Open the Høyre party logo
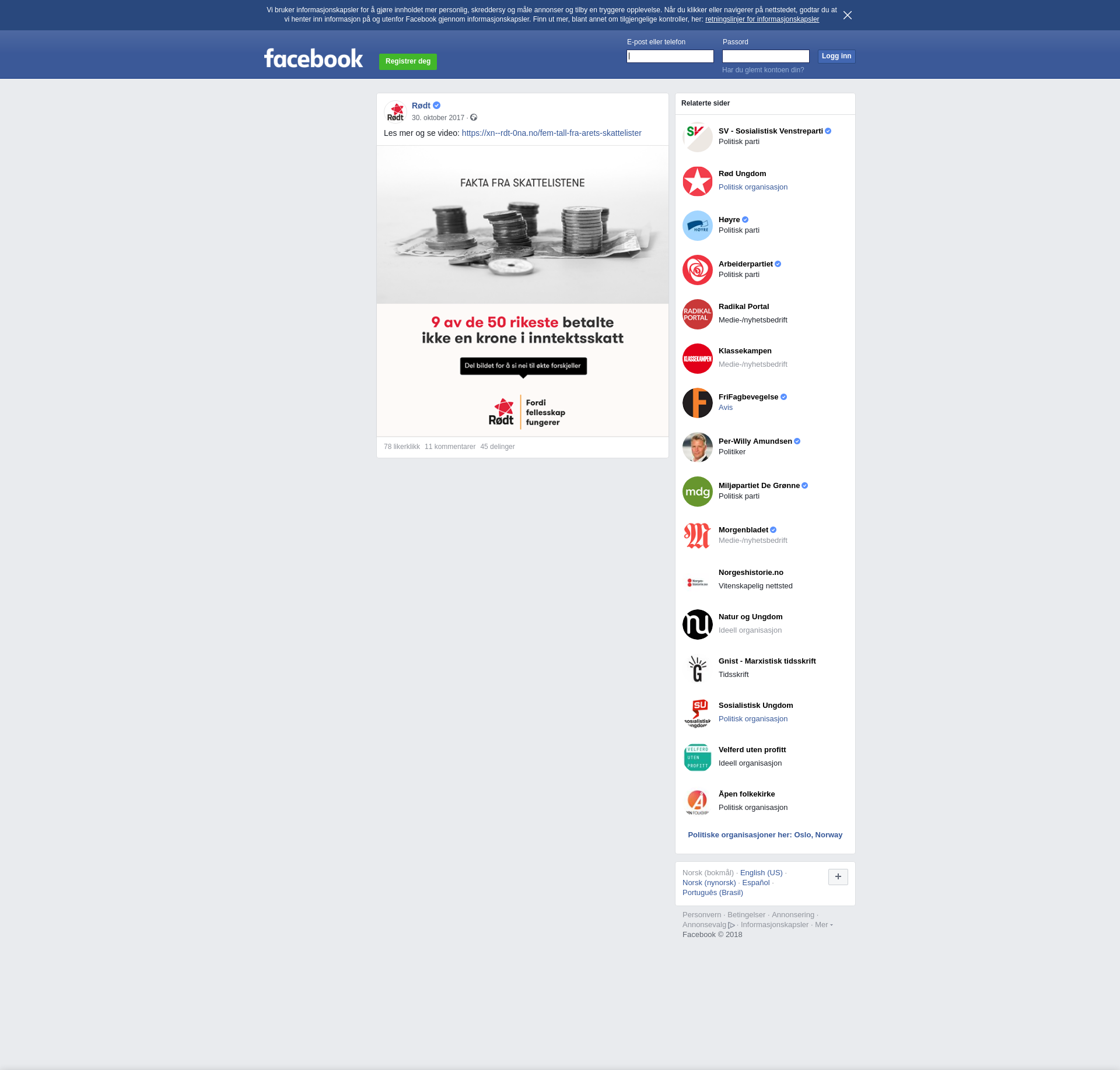This screenshot has height=1070, width=1120. (698, 226)
